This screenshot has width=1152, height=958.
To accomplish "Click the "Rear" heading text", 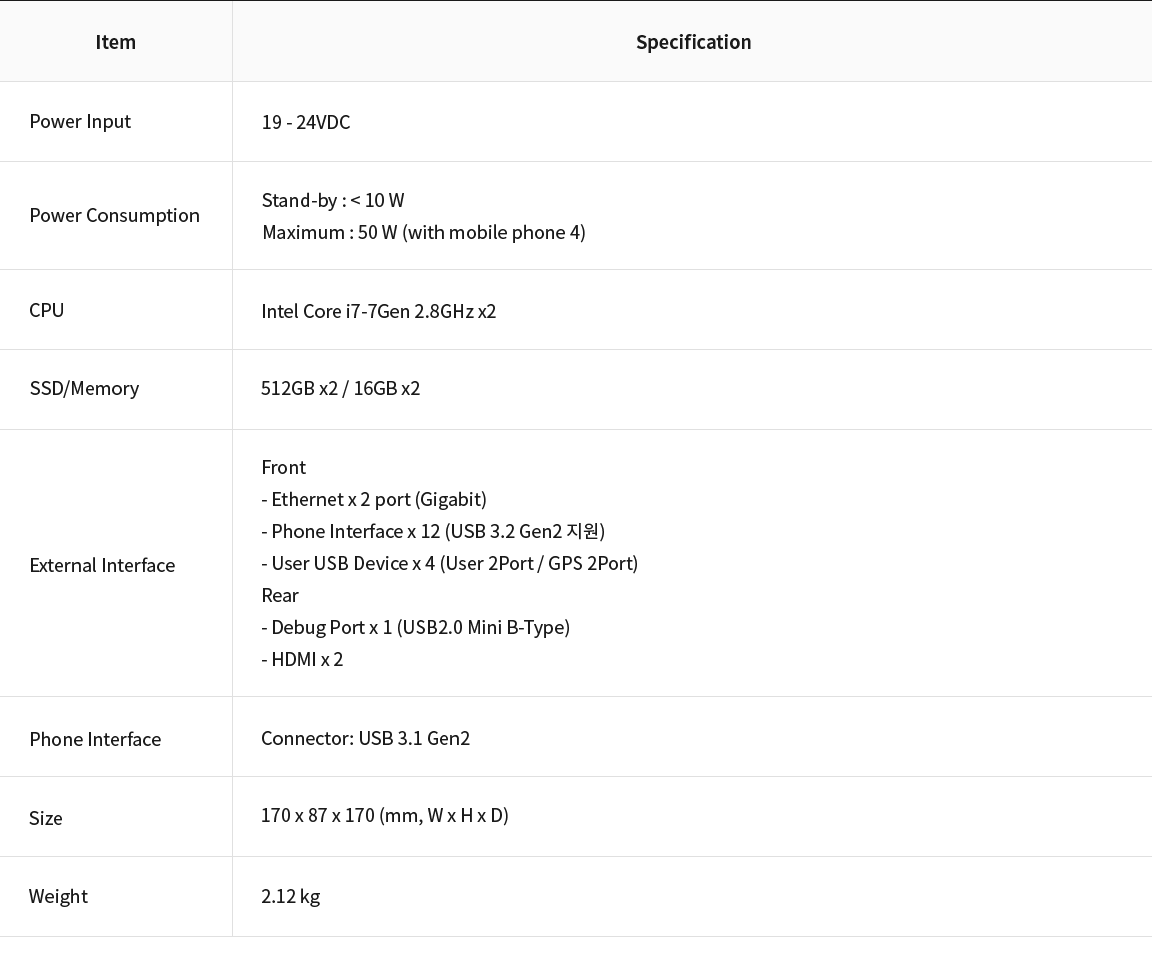I will click(x=280, y=595).
